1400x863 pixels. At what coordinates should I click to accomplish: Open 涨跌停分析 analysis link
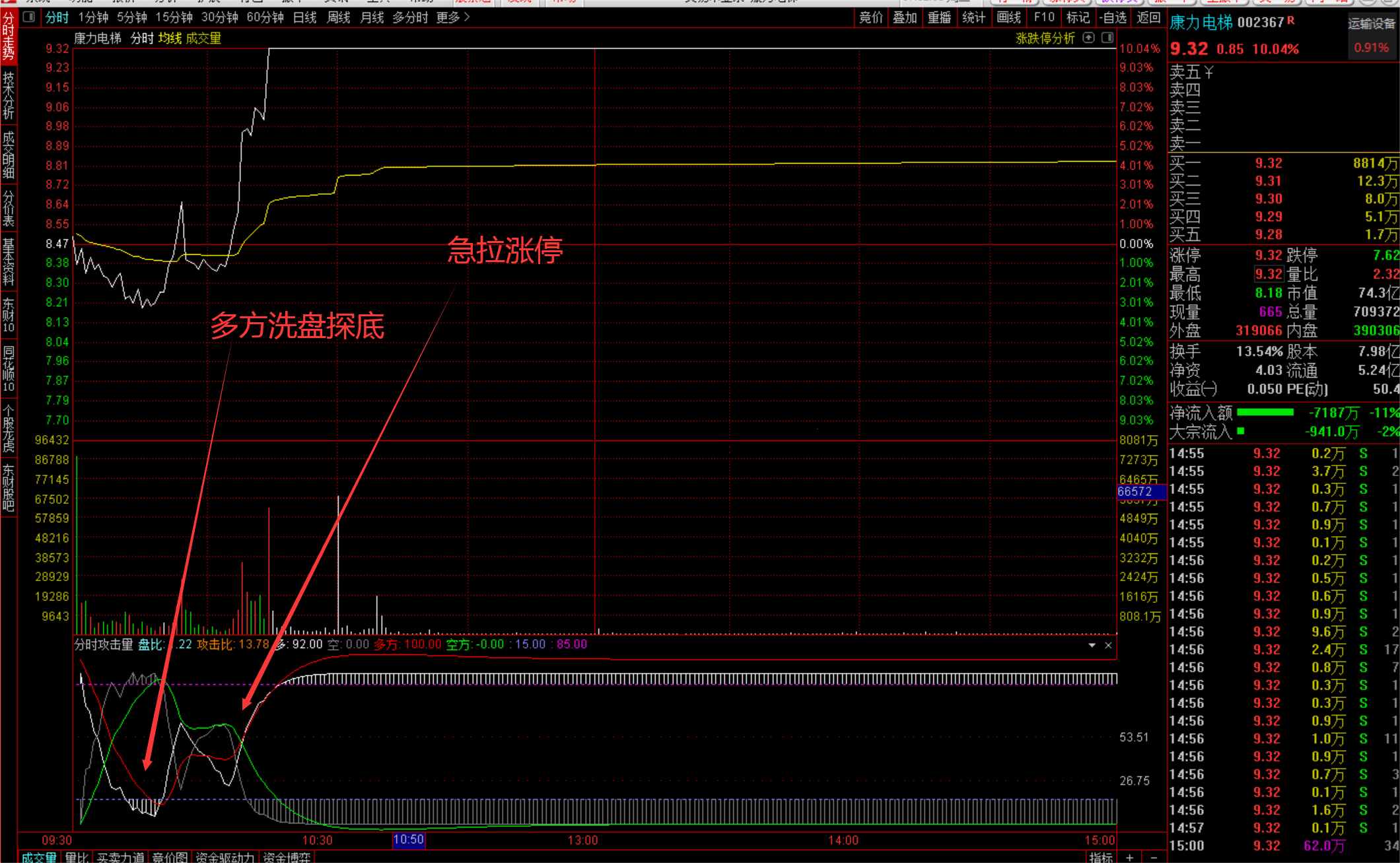point(1045,38)
